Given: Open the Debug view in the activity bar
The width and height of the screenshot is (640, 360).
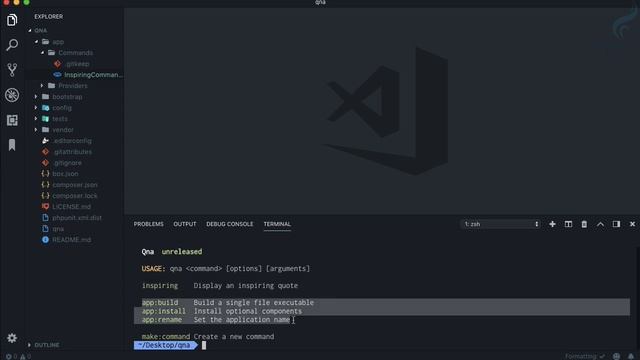Looking at the screenshot, I should point(12,95).
